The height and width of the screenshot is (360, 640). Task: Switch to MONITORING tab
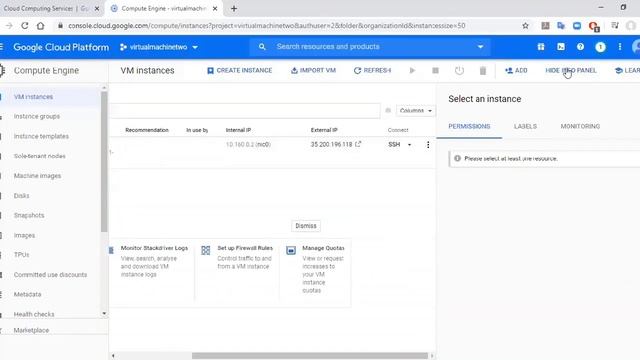(x=580, y=127)
